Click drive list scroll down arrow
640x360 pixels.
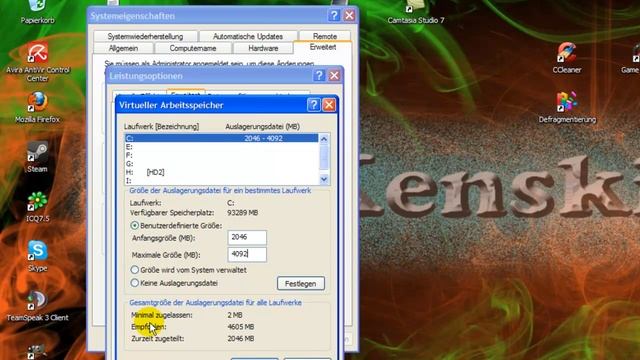pyautogui.click(x=324, y=179)
